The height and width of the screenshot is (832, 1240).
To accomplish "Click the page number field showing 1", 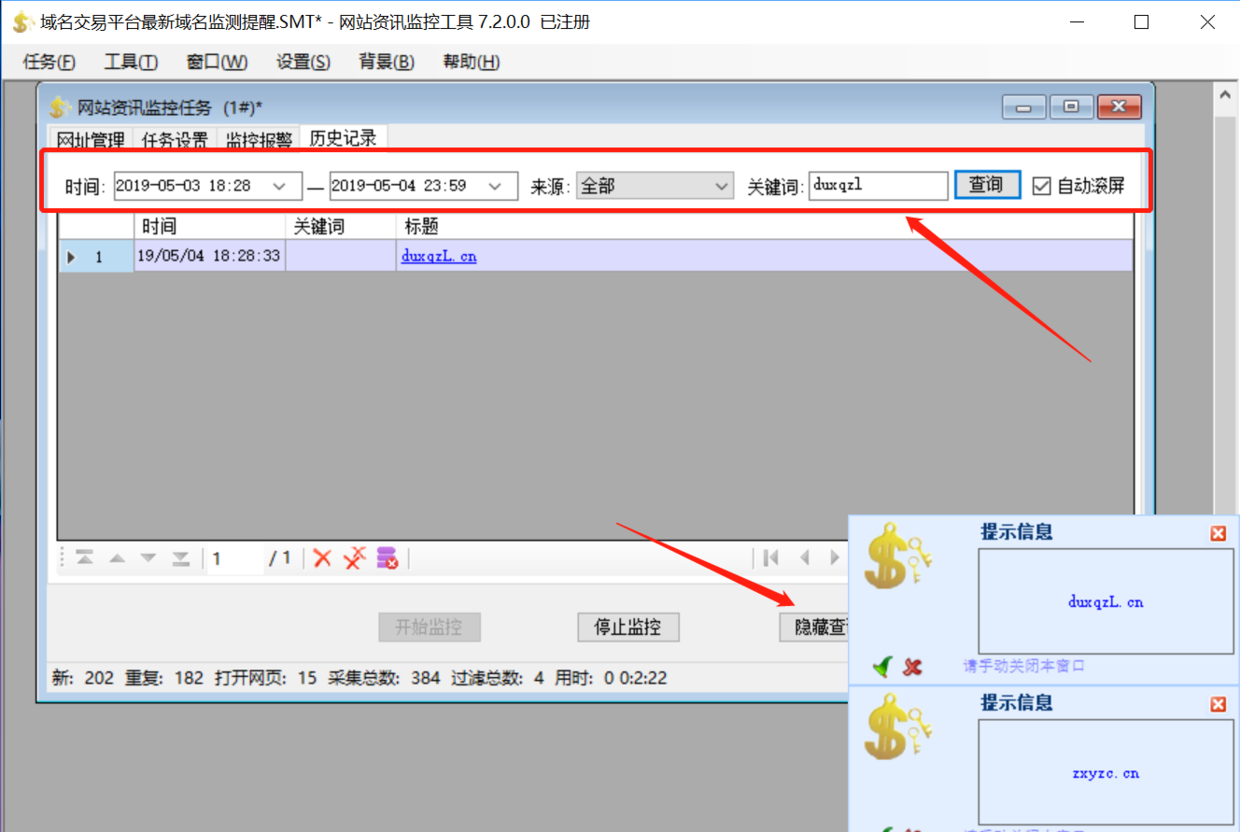I will coord(234,558).
